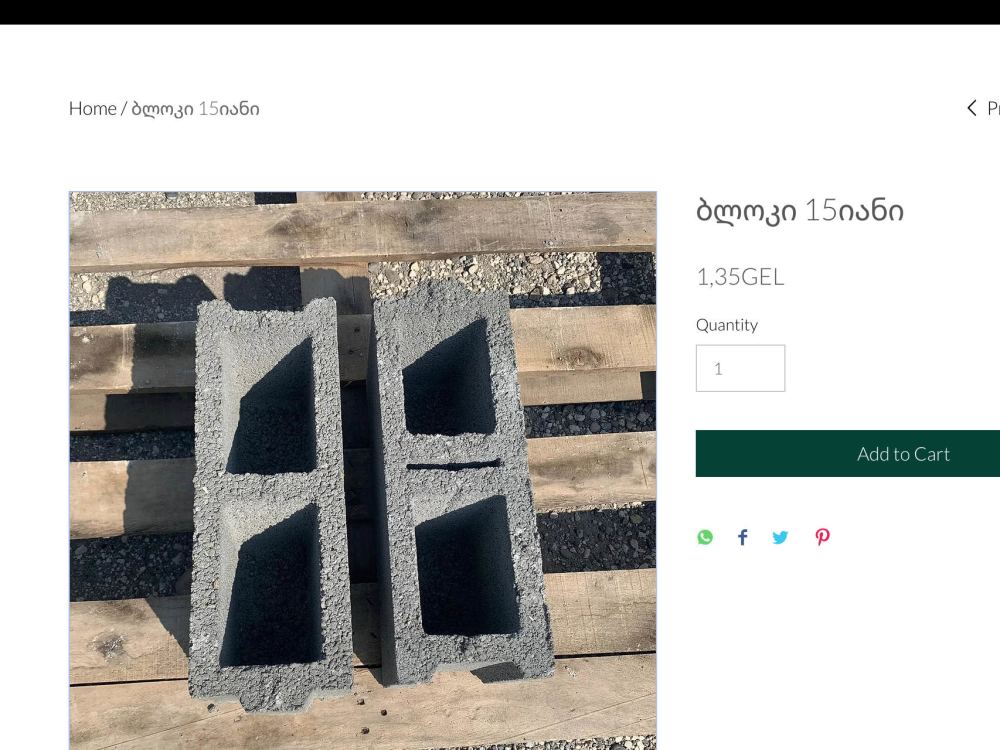Open the concrete block product image
The width and height of the screenshot is (1000, 750).
pyautogui.click(x=363, y=471)
